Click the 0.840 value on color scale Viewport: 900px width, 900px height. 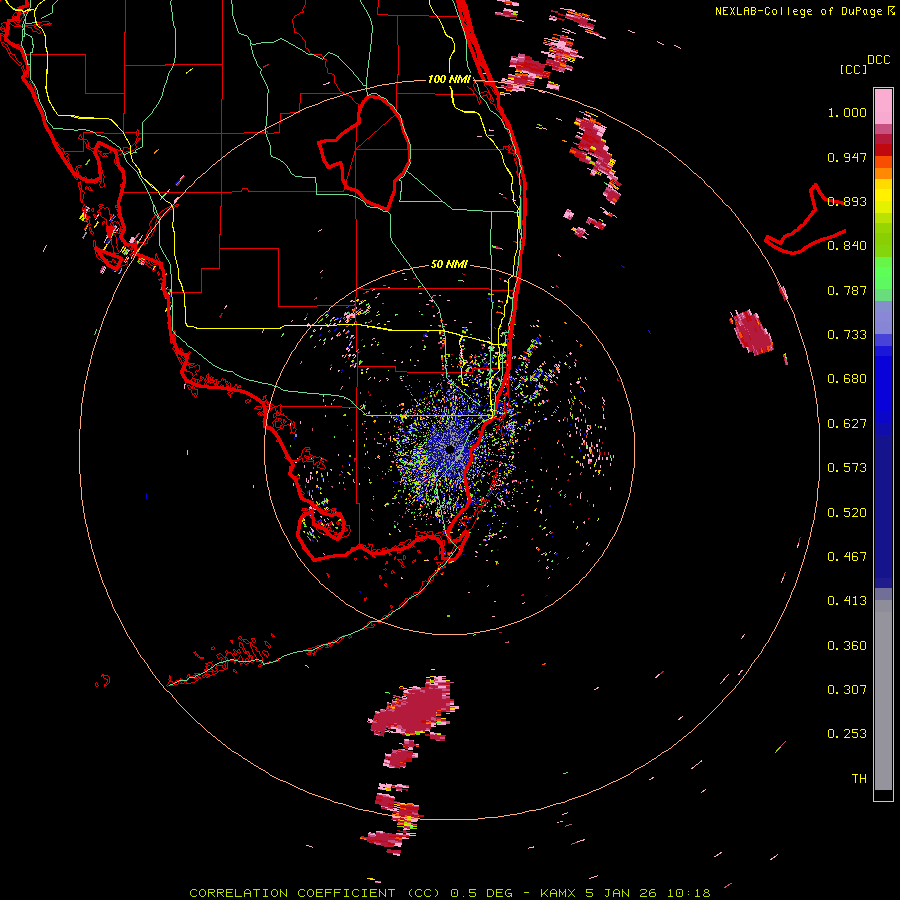847,246
